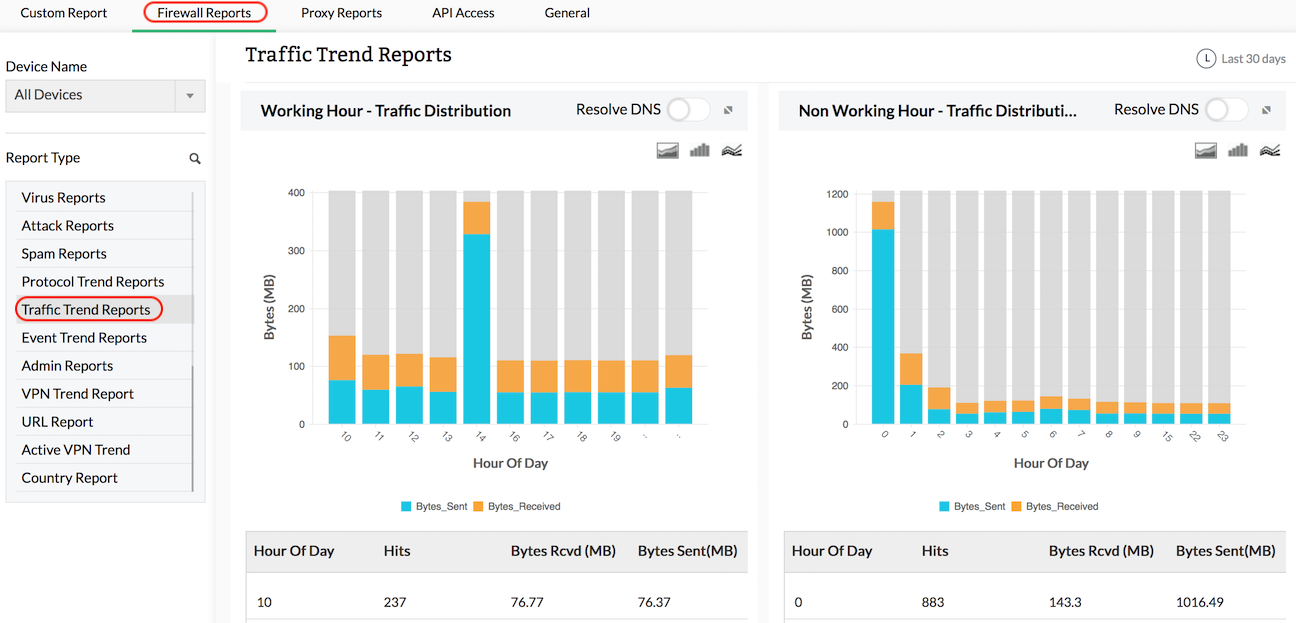The width and height of the screenshot is (1296, 623).
Task: Click the expand arrow on Non Working Hour panel
Action: tap(1266, 109)
